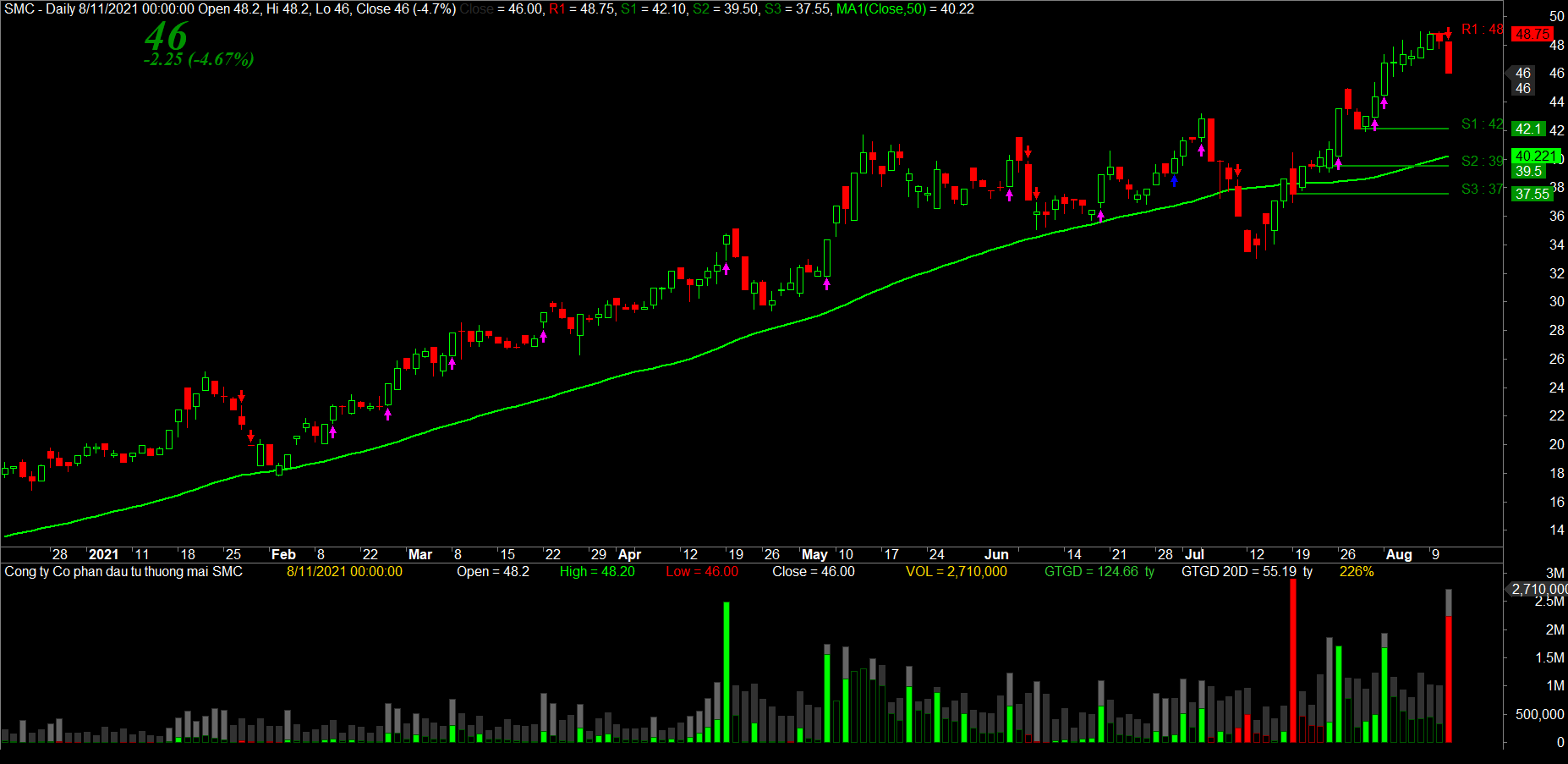Viewport: 1568px width, 764px height.
Task: Select the Aug label on the date axis
Action: point(1399,554)
